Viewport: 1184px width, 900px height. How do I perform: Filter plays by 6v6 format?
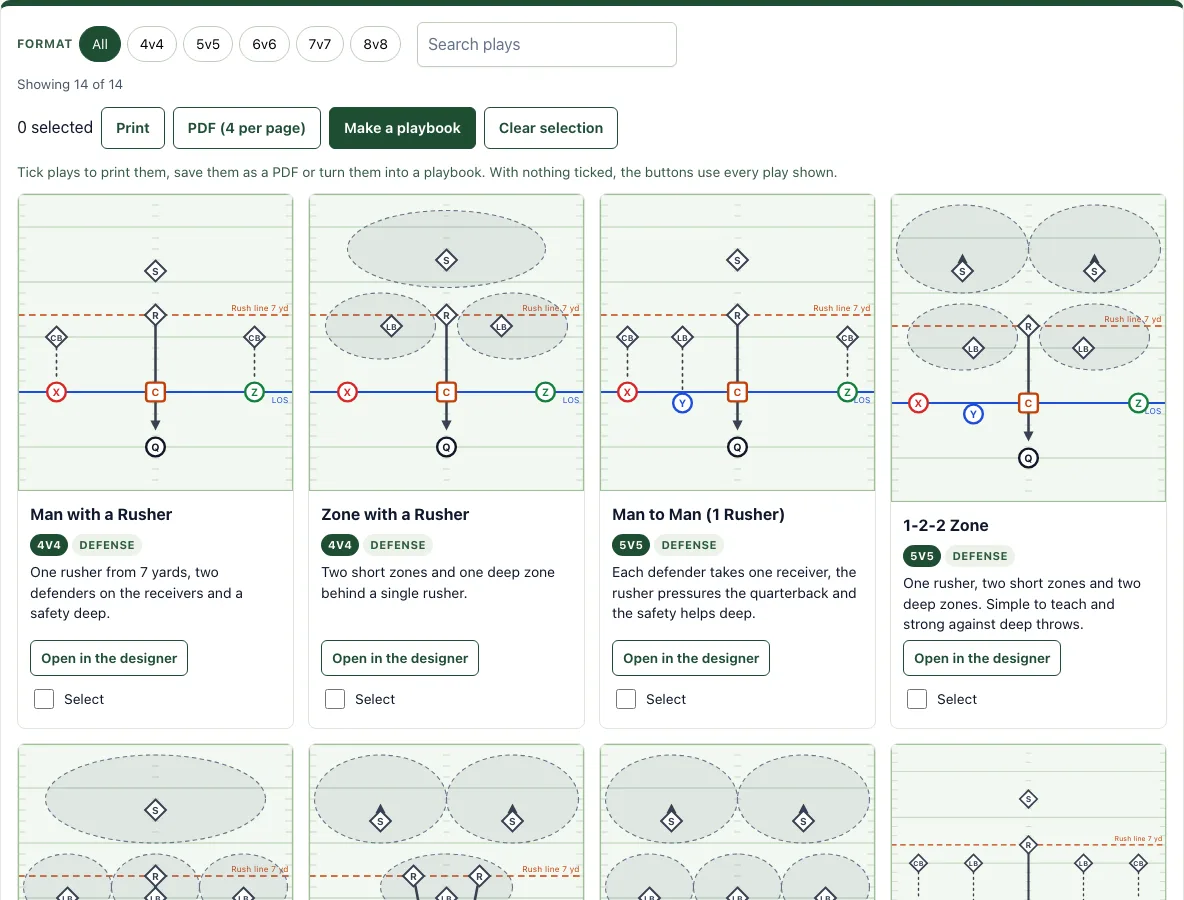(264, 44)
